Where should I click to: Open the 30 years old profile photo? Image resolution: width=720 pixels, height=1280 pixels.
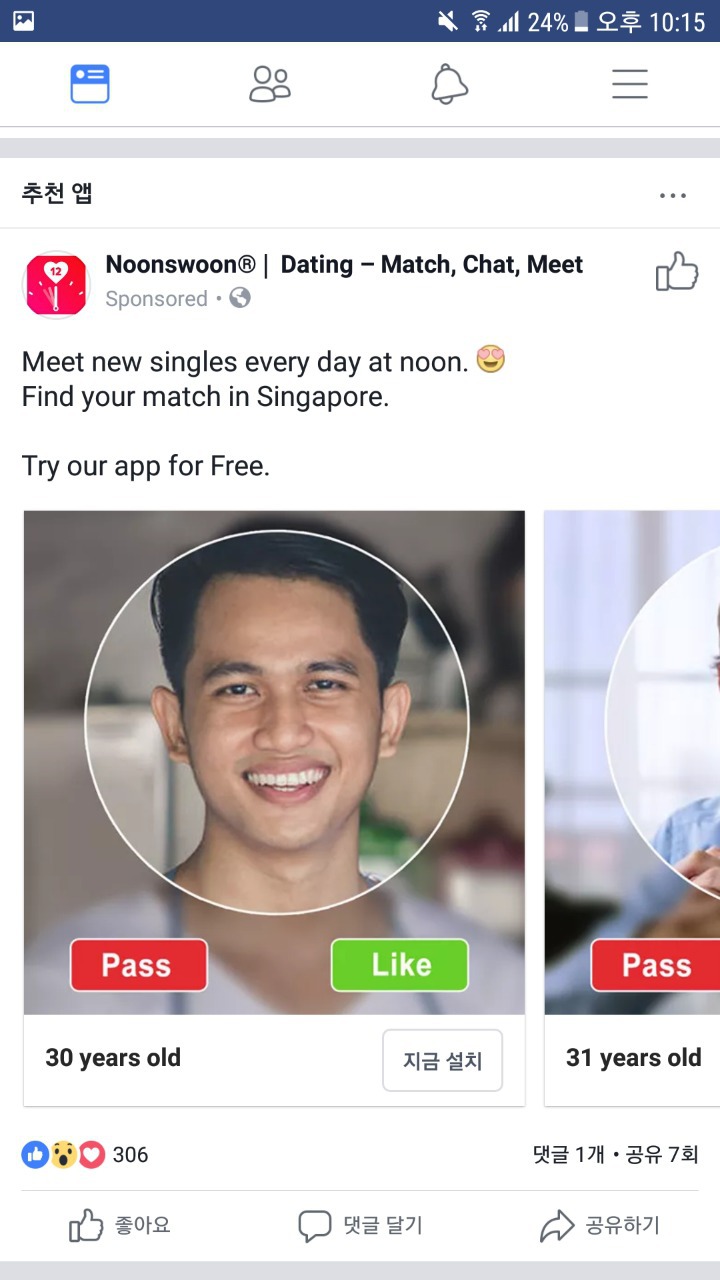[x=275, y=762]
